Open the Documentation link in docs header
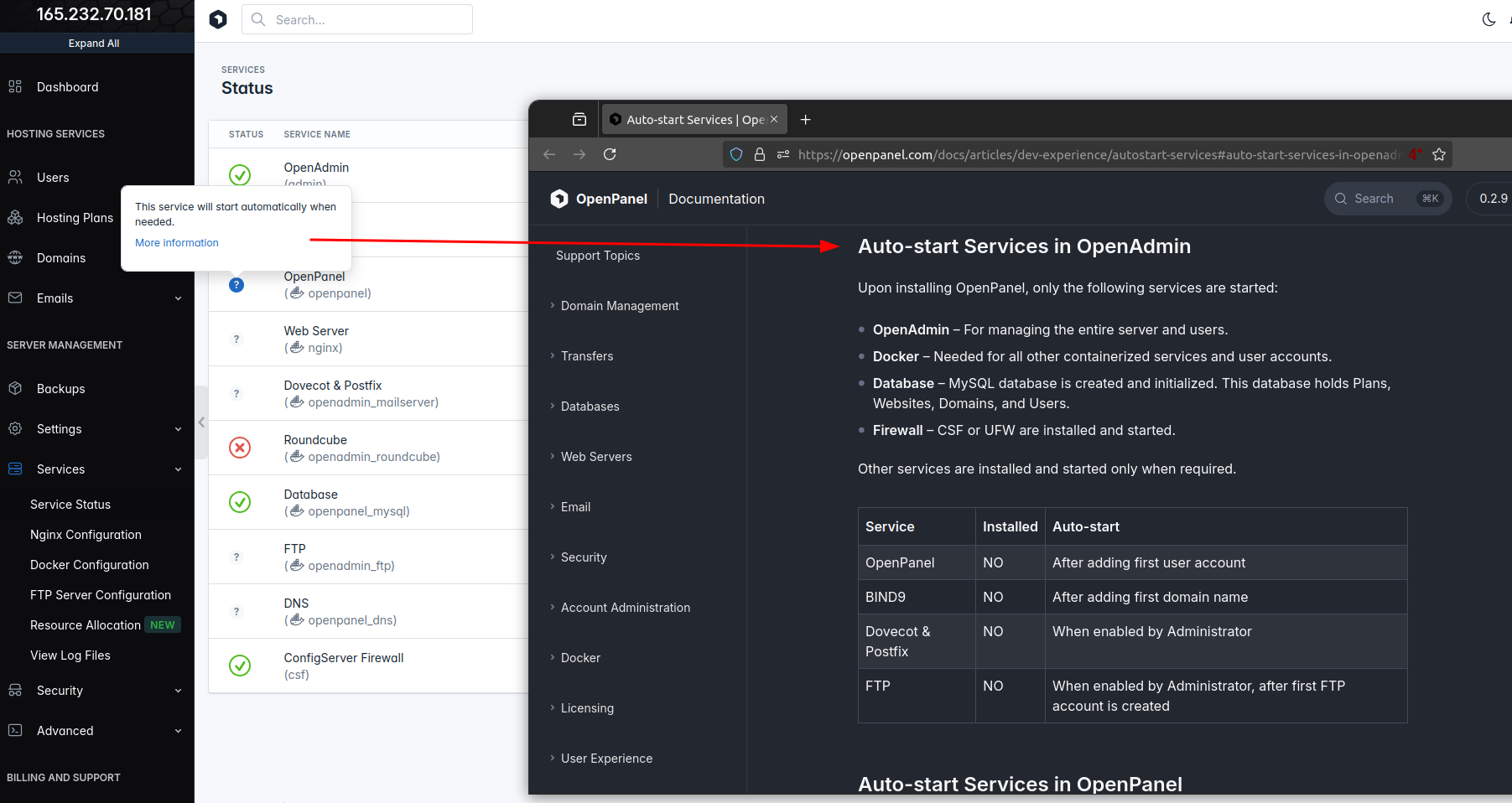The height and width of the screenshot is (803, 1512). tap(716, 199)
